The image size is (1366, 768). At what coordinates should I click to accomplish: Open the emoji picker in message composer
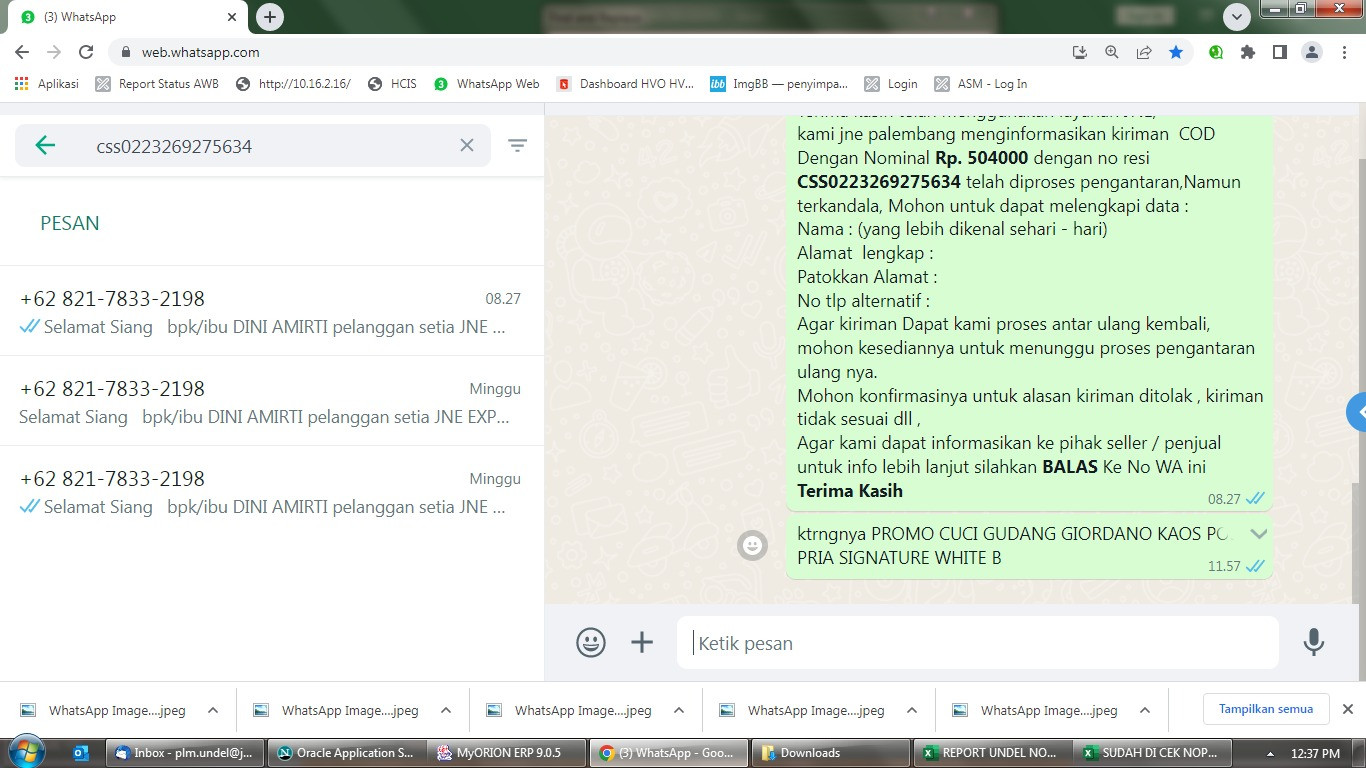point(591,642)
